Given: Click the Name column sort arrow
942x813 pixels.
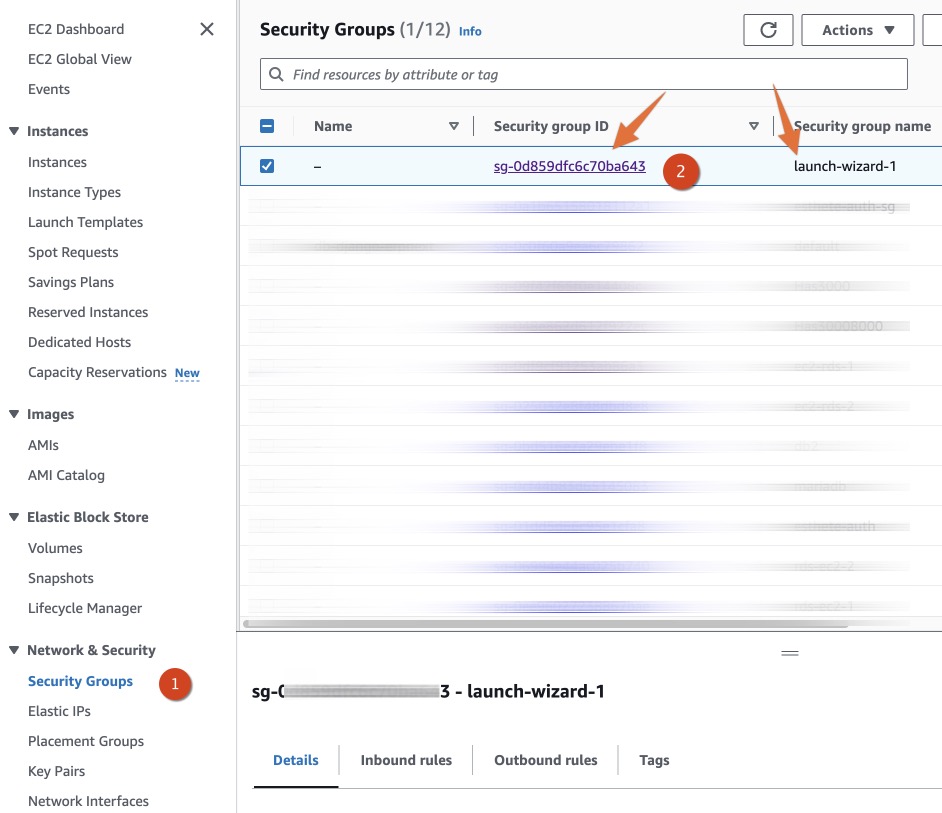Looking at the screenshot, I should [x=454, y=126].
